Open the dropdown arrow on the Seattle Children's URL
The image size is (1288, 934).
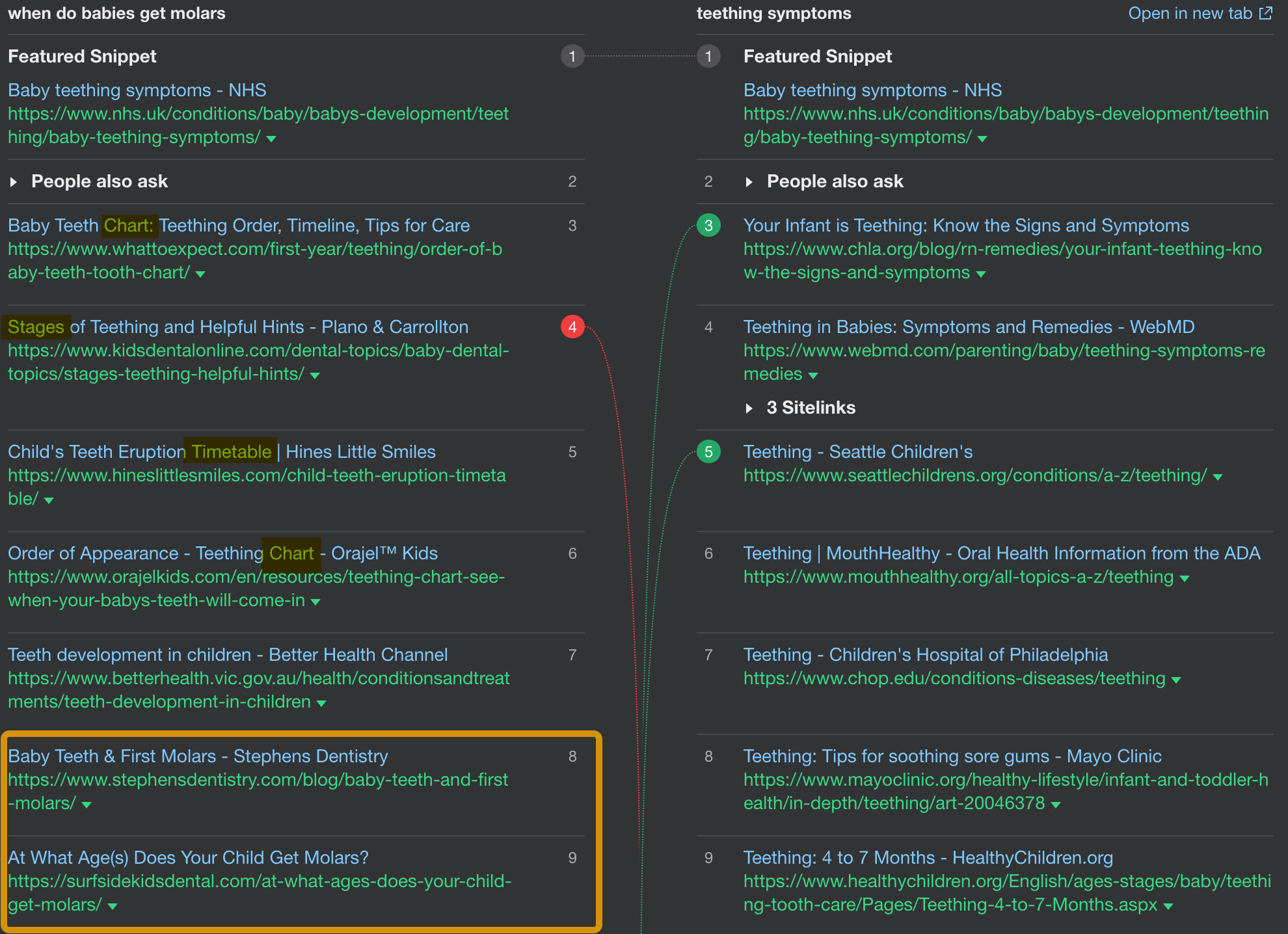1218,476
